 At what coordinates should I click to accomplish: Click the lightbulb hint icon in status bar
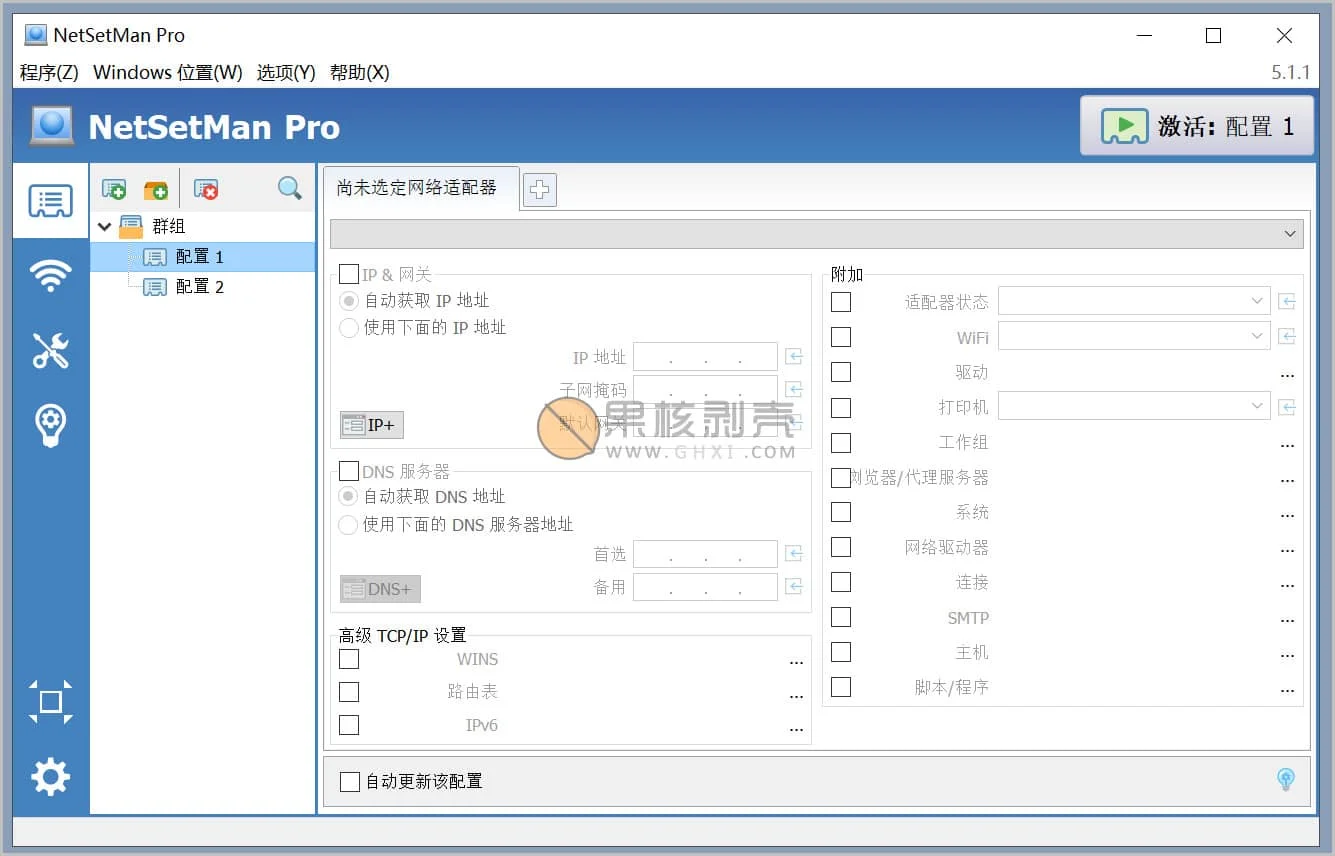(1286, 780)
